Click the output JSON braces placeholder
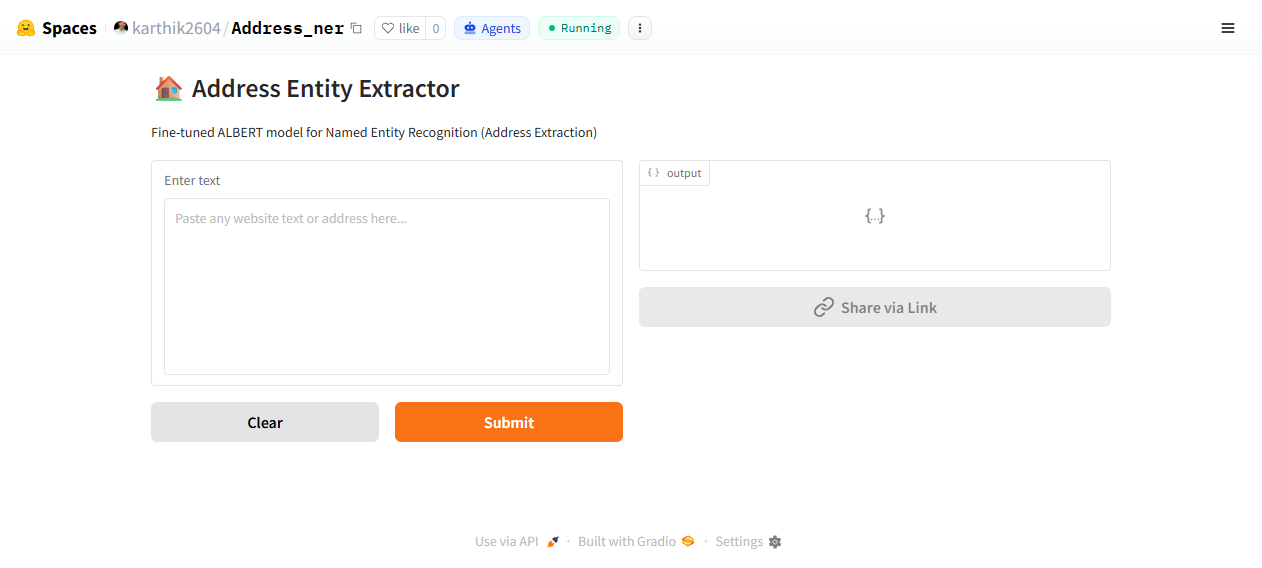 (x=875, y=215)
